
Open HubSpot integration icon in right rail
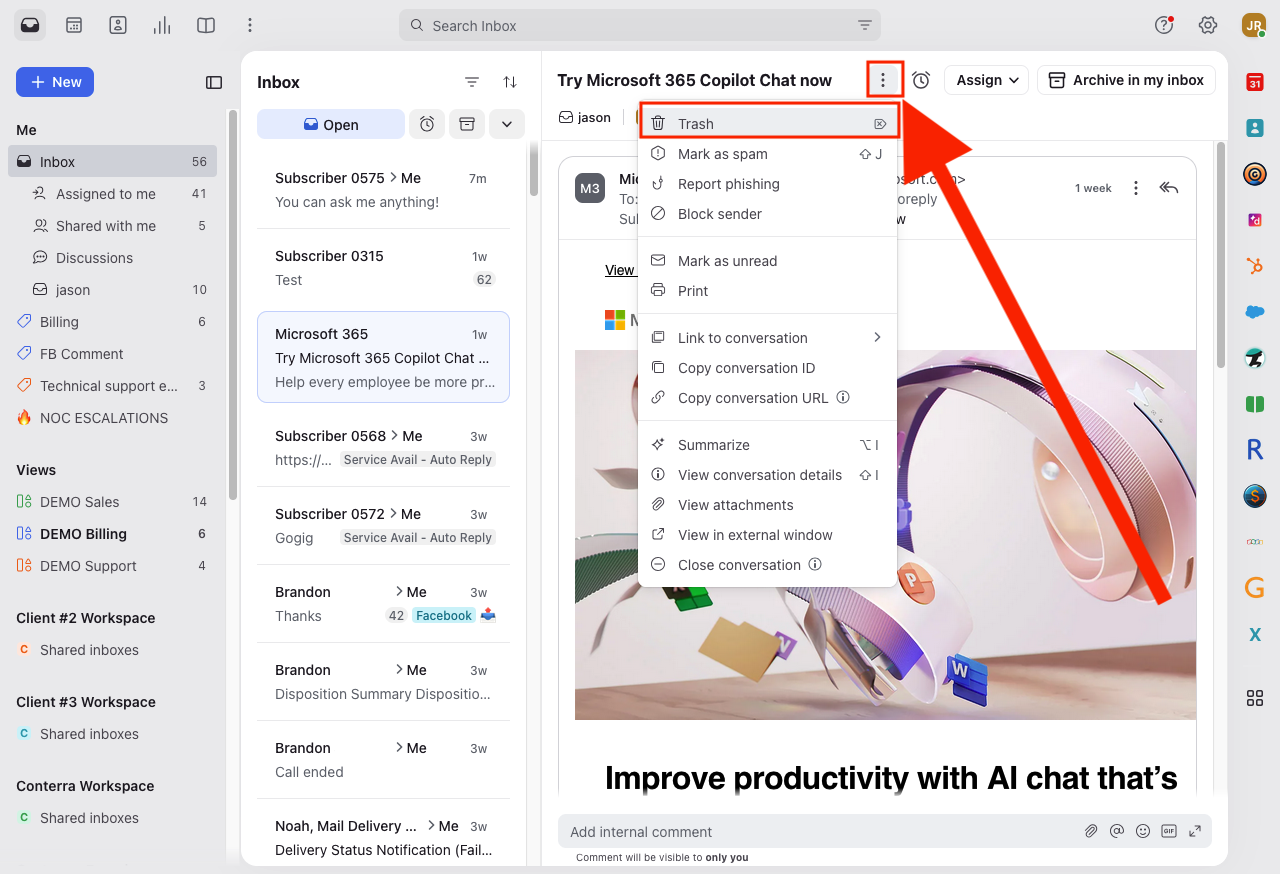pos(1254,266)
